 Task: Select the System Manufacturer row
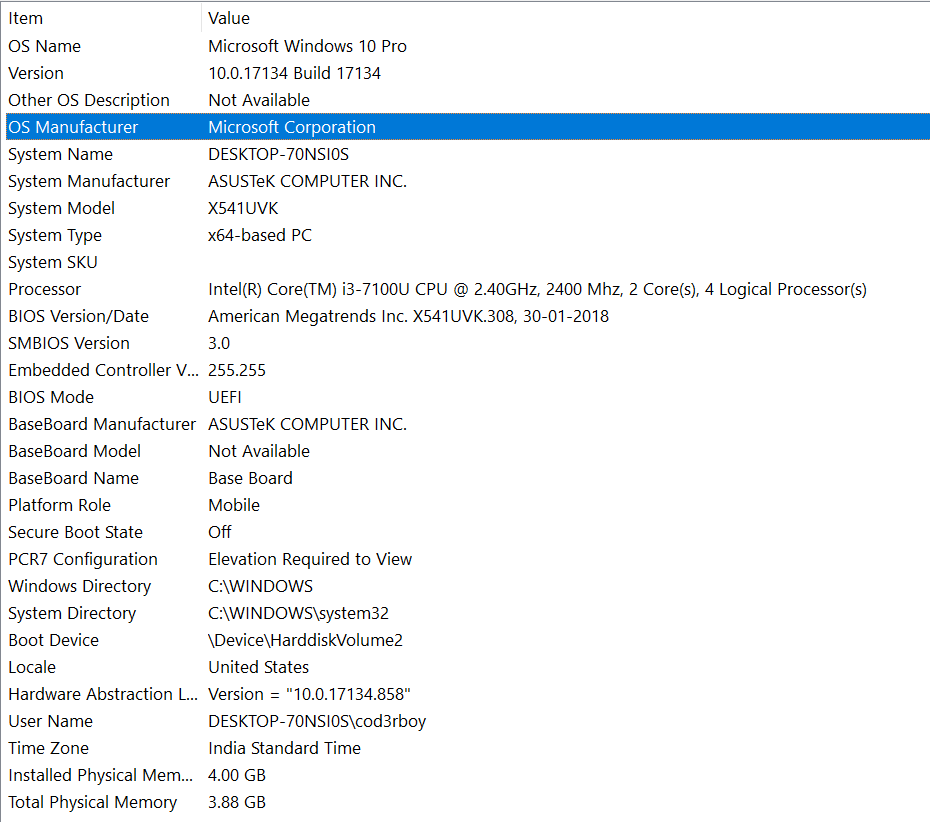click(x=467, y=181)
